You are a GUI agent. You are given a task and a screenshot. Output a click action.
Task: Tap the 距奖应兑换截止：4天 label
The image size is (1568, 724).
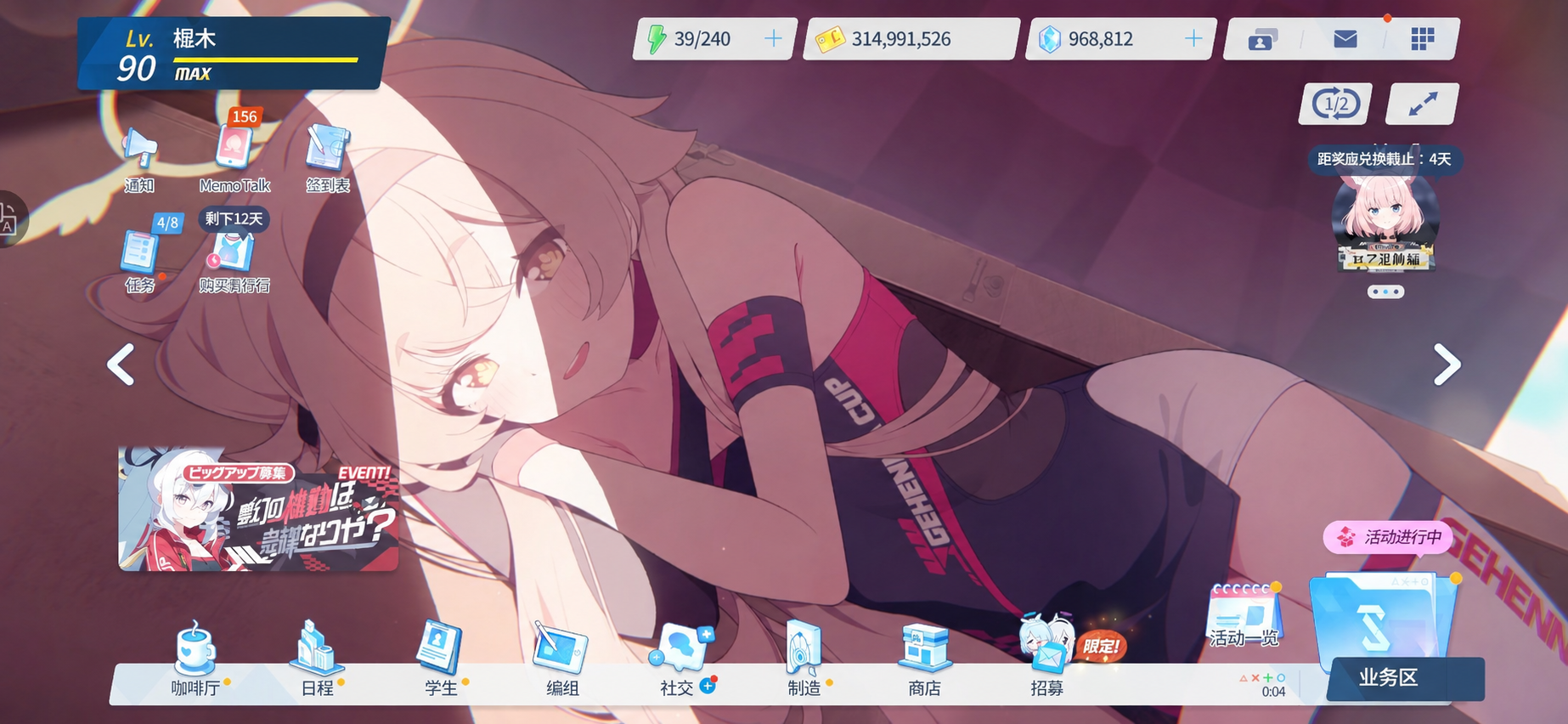(x=1385, y=159)
